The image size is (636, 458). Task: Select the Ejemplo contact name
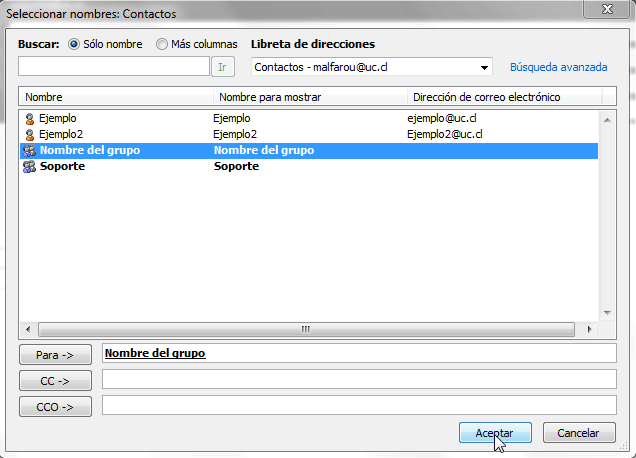click(x=58, y=118)
